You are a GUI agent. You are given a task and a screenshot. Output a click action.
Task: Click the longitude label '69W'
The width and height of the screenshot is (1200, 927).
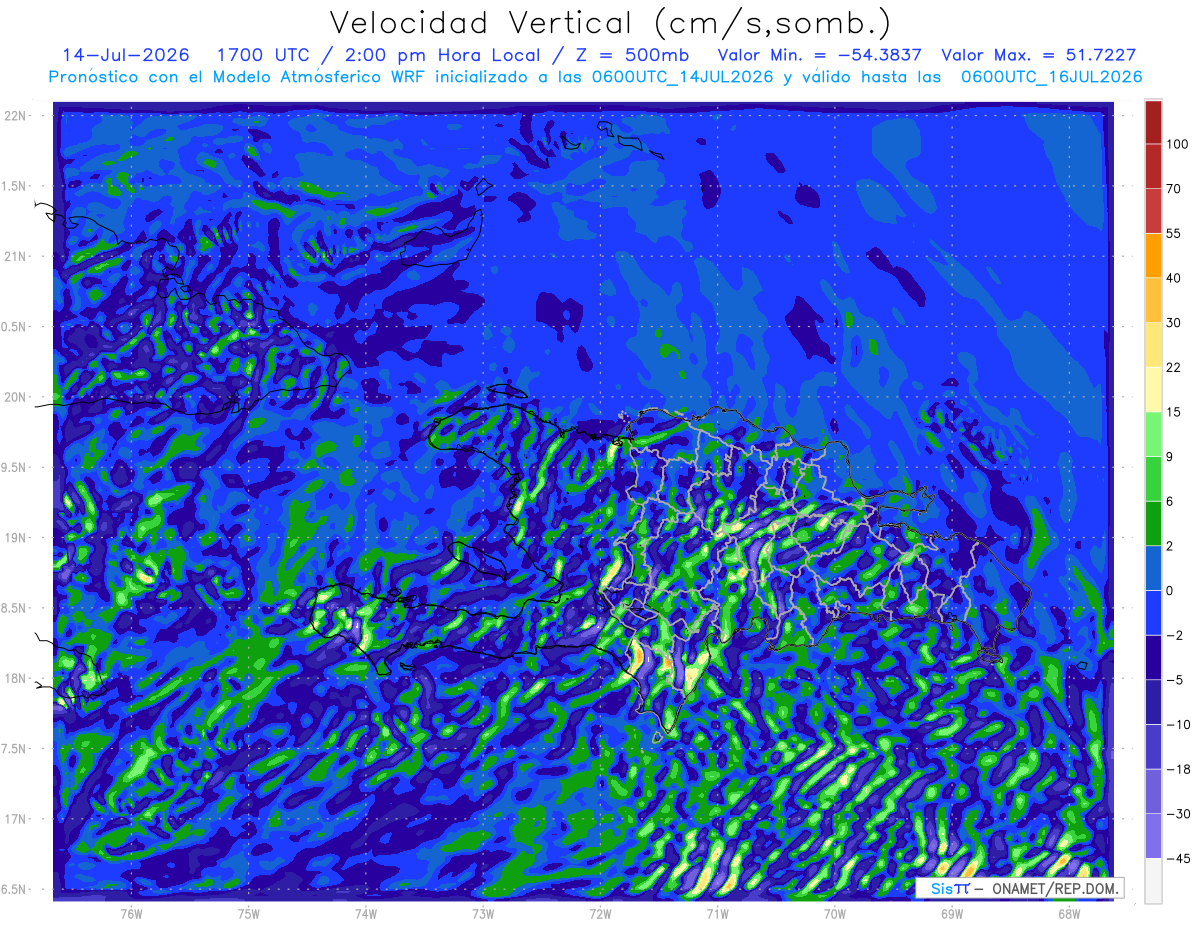(952, 912)
